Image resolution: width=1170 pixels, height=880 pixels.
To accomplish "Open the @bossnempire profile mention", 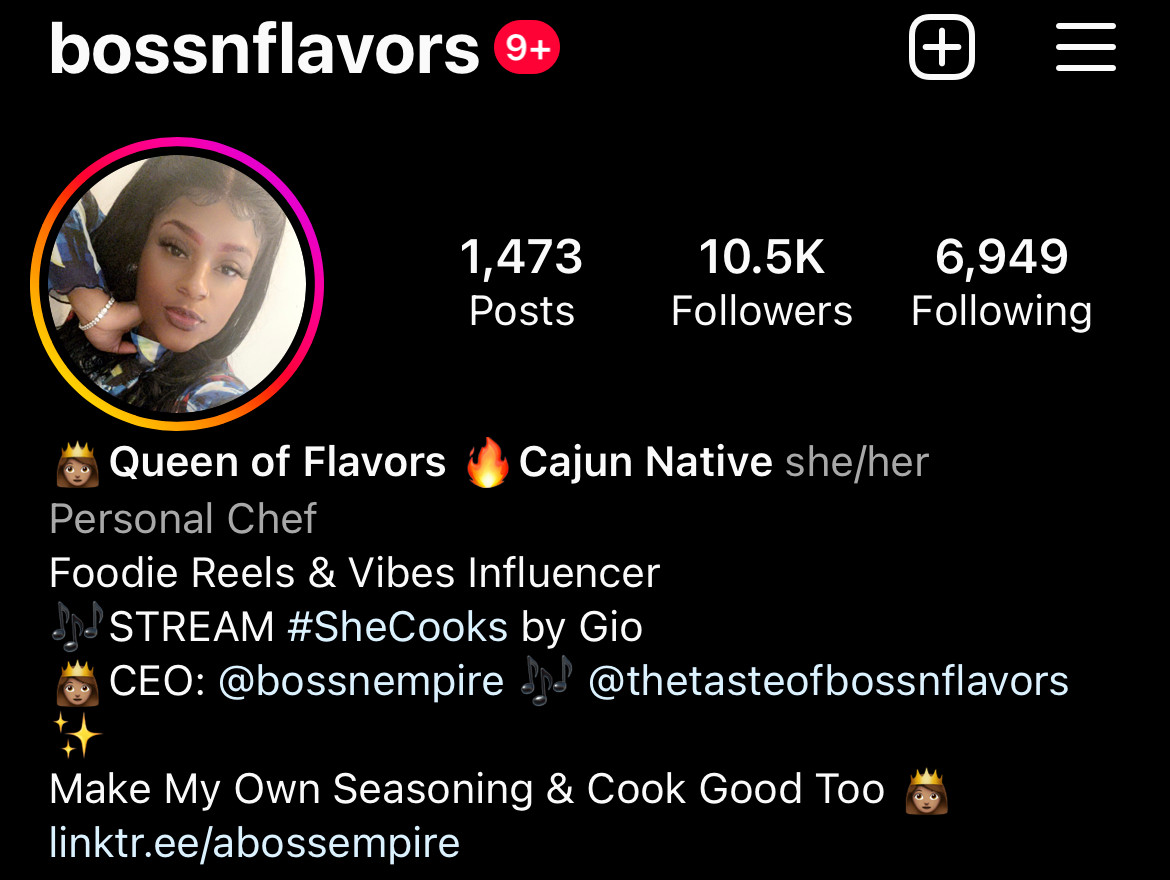I will 361,681.
